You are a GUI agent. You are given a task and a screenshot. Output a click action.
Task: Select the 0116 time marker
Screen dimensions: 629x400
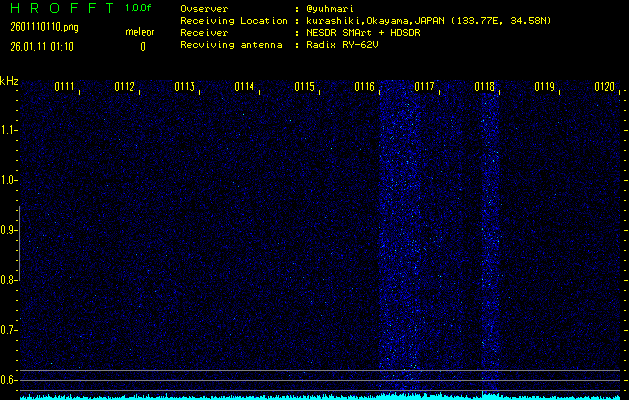pos(365,87)
